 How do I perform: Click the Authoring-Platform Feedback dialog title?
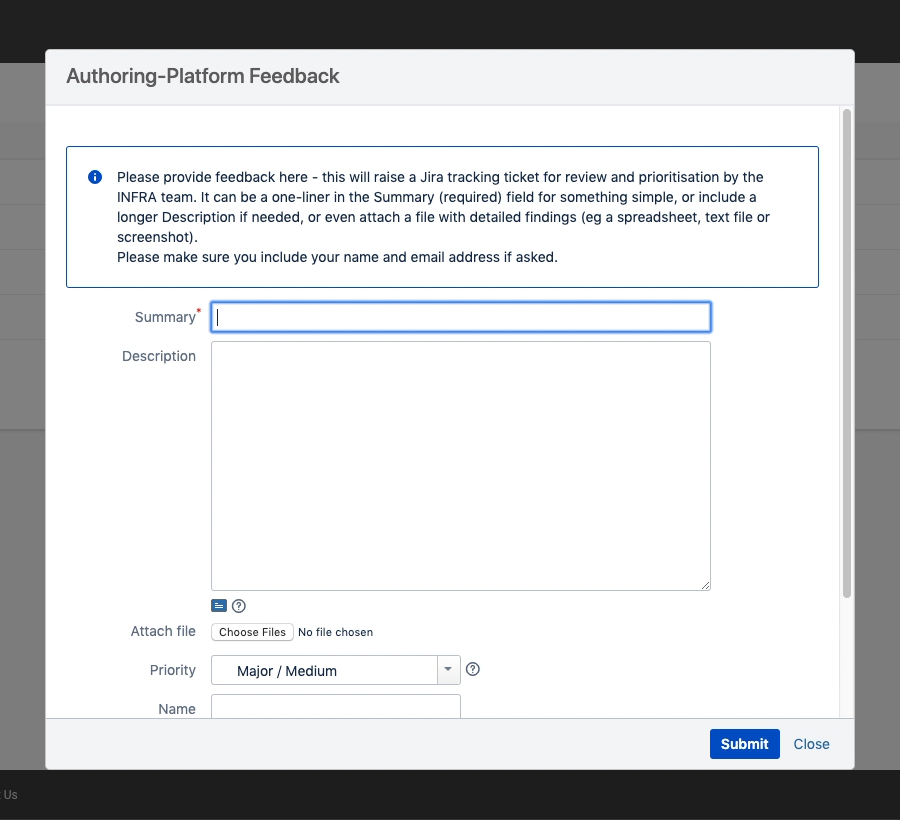point(203,76)
